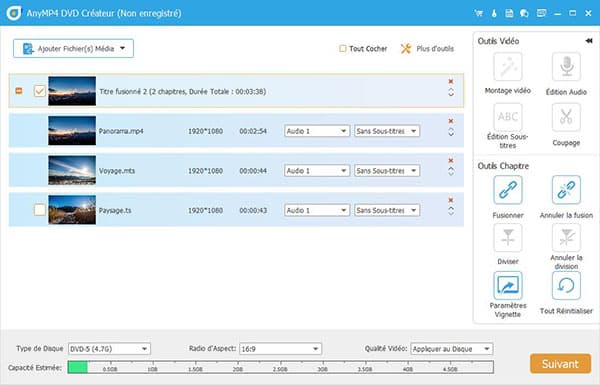Click the Capacité Estimée progress bar
Screen dimensions: 600x385
click(280, 367)
